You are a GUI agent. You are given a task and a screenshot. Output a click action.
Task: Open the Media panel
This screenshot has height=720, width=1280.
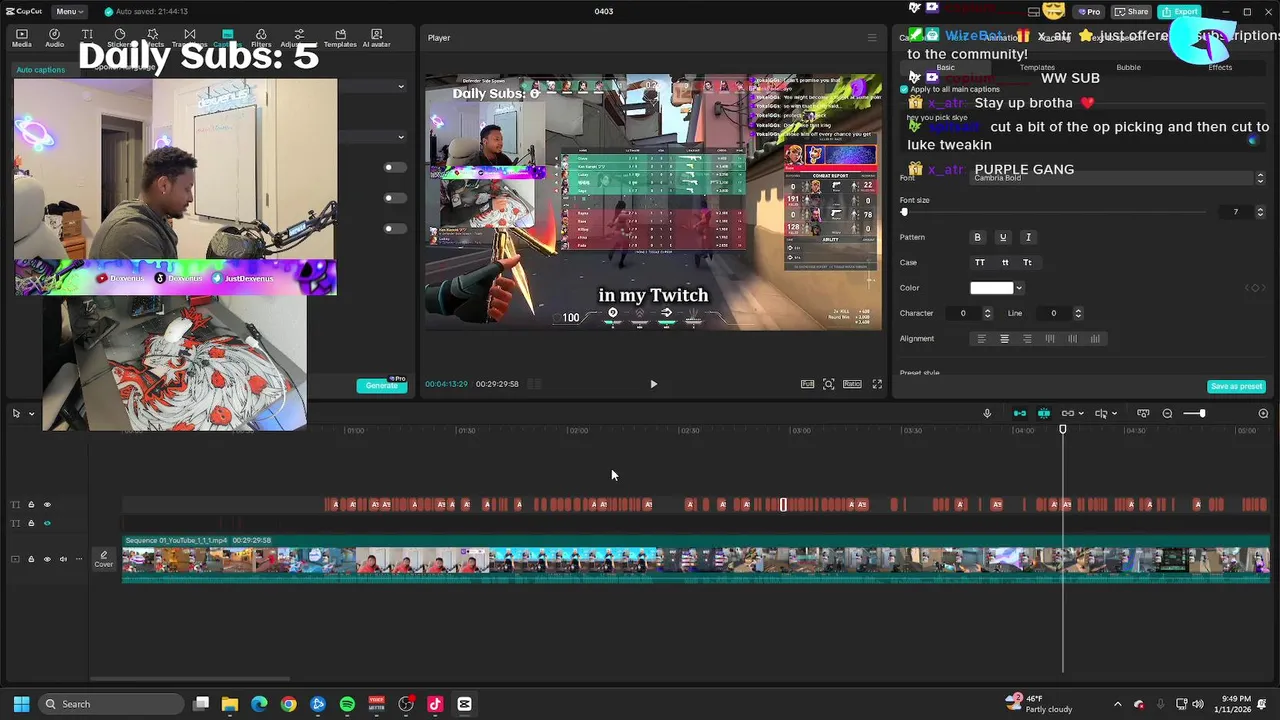tap(21, 38)
